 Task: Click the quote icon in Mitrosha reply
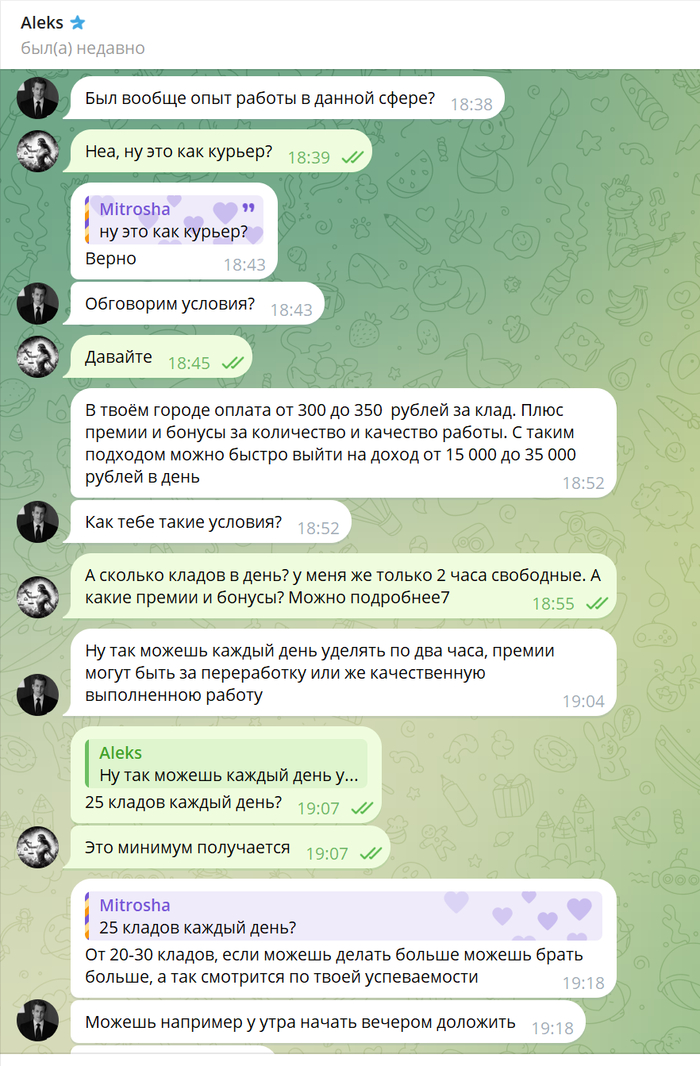(248, 208)
